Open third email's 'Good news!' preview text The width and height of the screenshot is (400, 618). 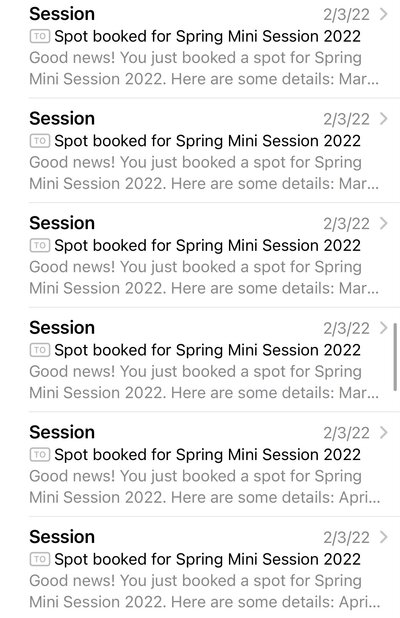click(204, 277)
